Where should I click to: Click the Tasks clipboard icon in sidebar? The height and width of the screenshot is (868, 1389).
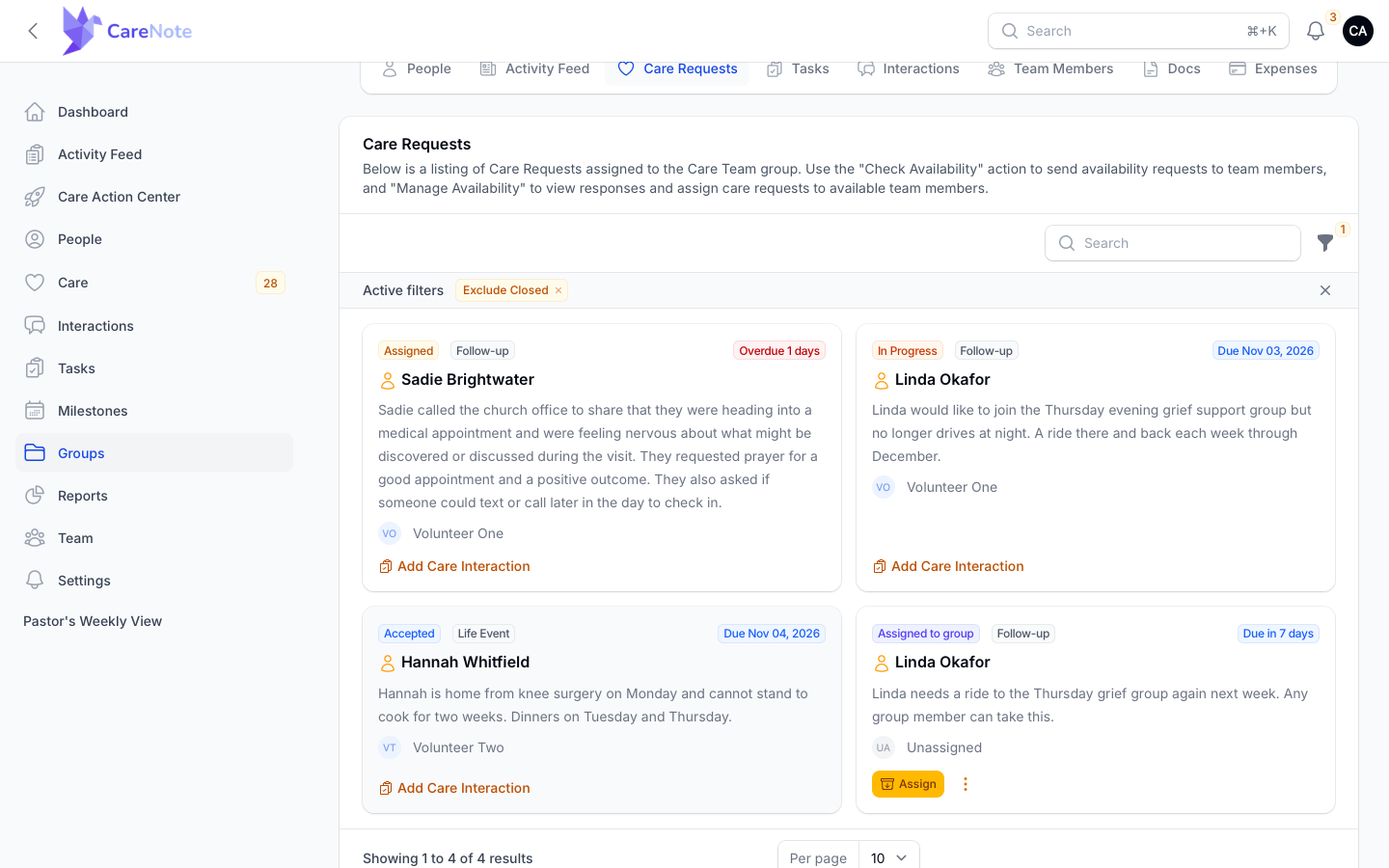[x=35, y=368]
